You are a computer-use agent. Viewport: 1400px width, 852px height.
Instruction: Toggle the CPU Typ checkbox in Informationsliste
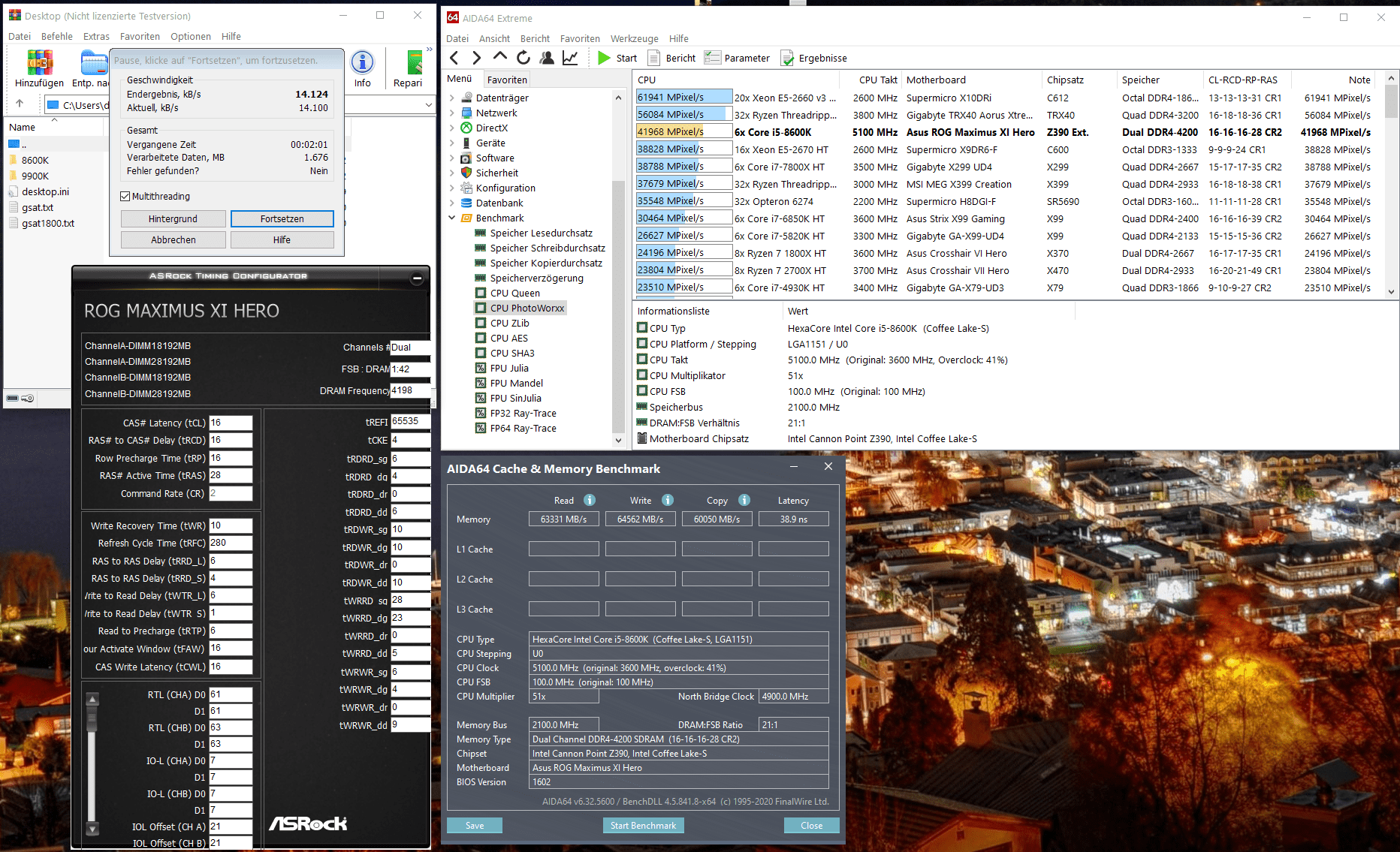pos(642,328)
